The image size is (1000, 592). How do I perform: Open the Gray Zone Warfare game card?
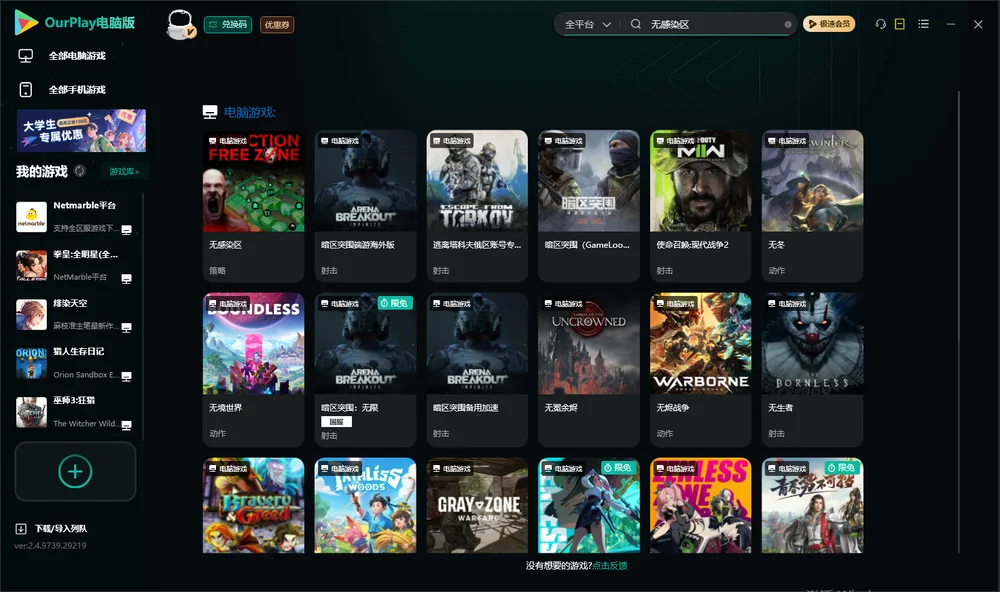pos(477,505)
